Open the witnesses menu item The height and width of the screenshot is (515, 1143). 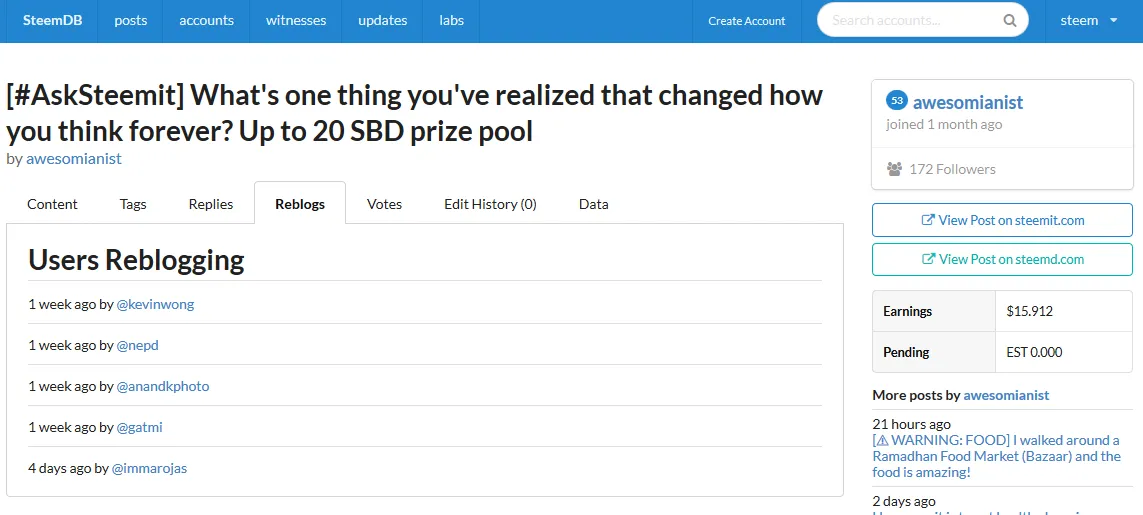(296, 20)
